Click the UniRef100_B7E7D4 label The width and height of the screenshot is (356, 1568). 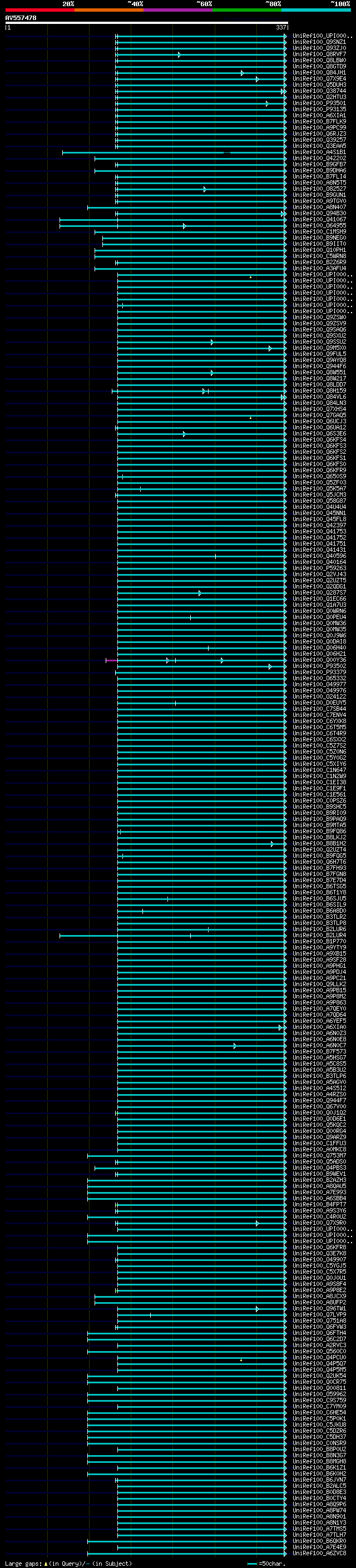tap(319, 880)
